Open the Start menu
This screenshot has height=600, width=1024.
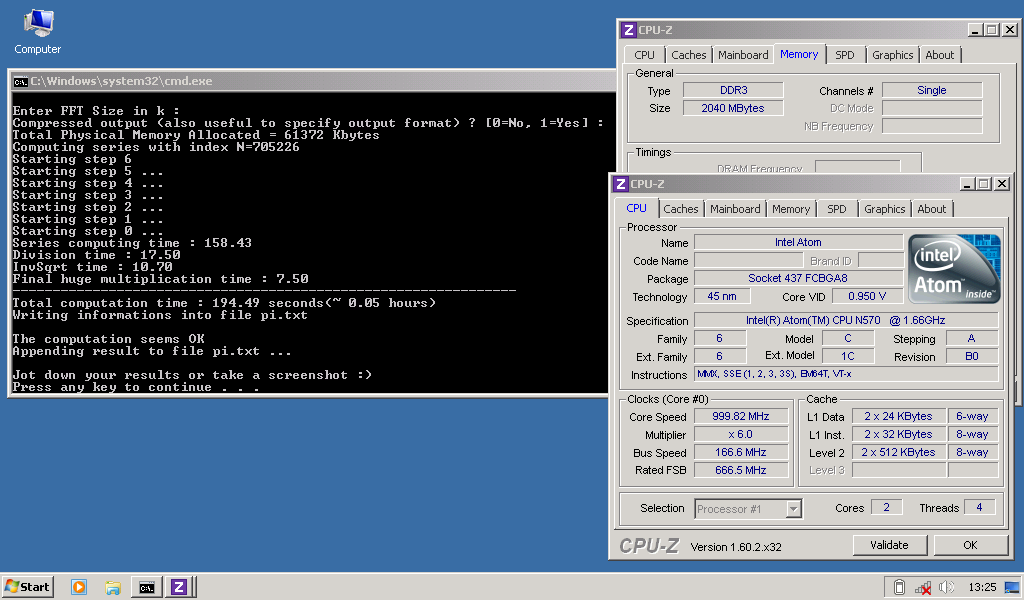pos(27,586)
